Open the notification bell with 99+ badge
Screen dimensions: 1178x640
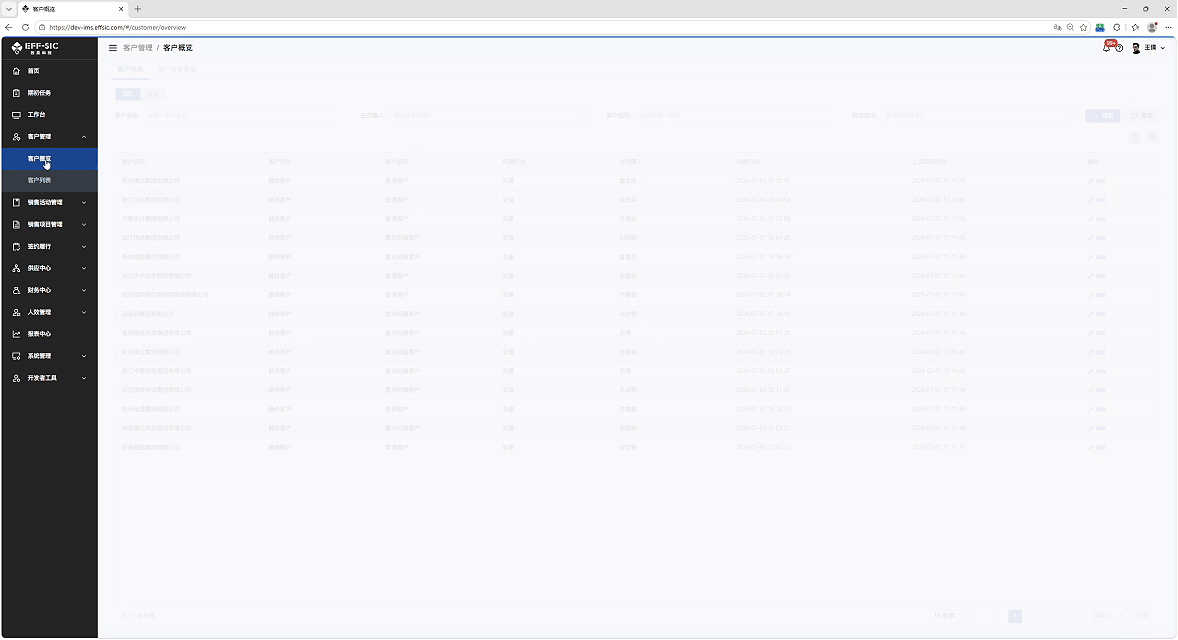pyautogui.click(x=1107, y=47)
